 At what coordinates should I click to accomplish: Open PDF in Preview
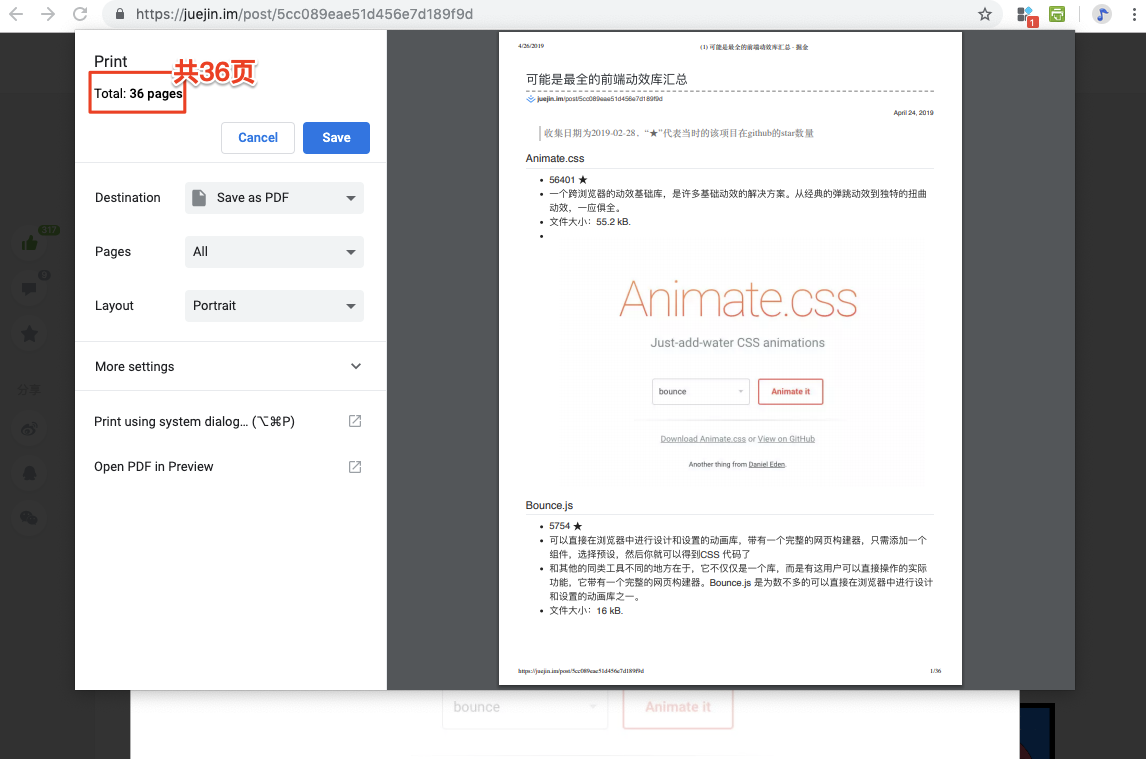154,466
